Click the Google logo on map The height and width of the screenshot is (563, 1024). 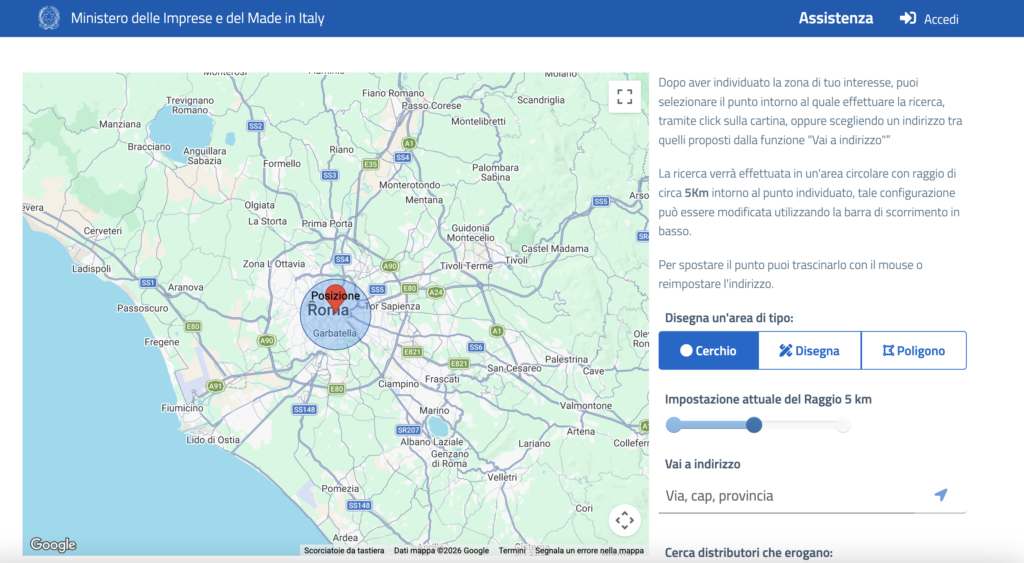point(53,545)
